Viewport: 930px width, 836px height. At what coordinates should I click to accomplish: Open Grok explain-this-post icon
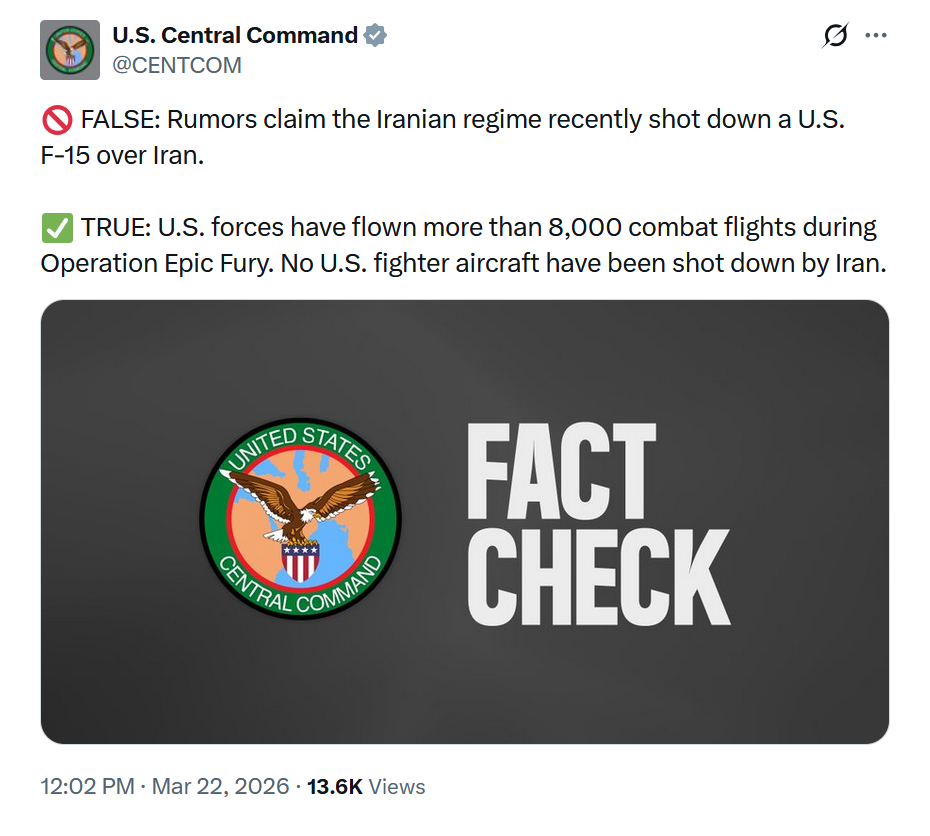[835, 36]
